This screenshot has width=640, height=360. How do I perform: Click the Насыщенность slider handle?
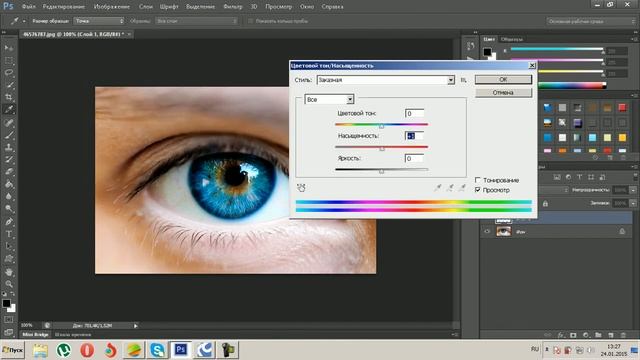(x=382, y=149)
